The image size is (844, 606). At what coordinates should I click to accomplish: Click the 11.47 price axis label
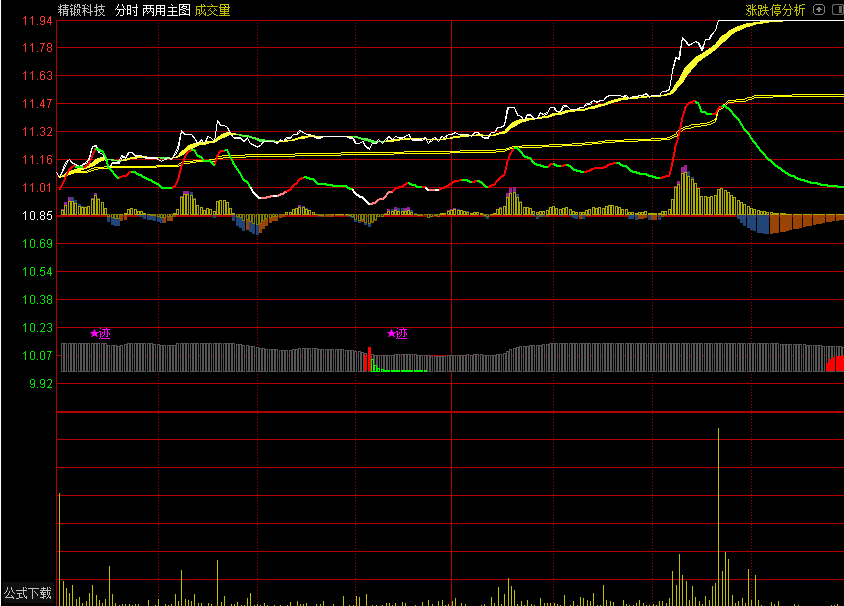pyautogui.click(x=37, y=104)
